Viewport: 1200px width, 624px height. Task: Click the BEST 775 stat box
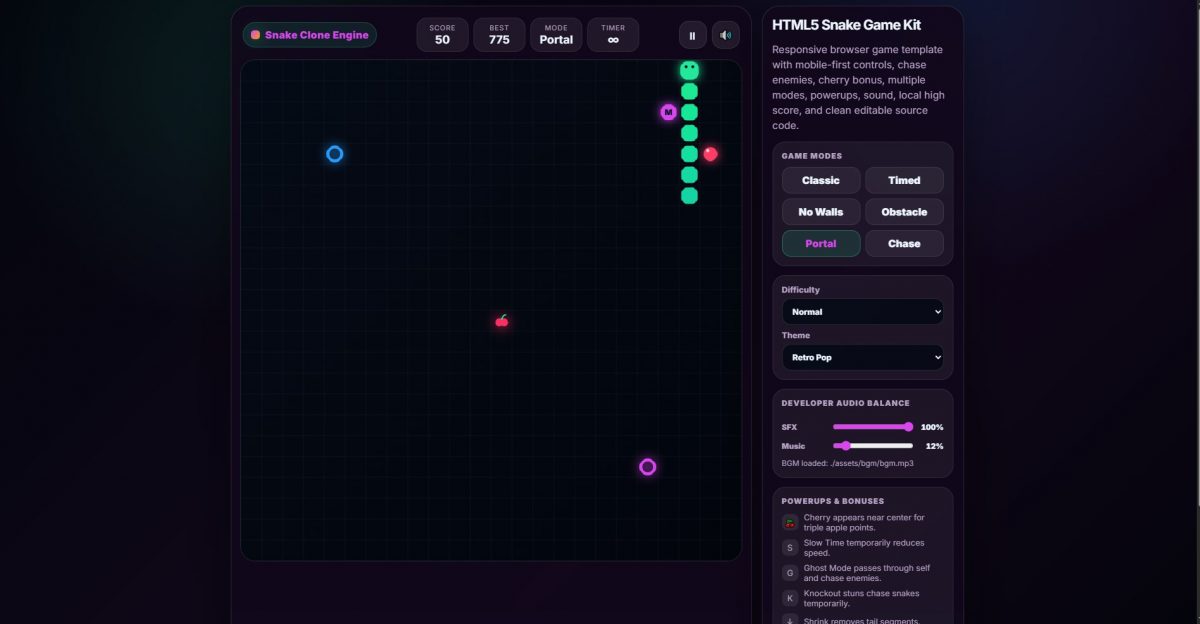(x=499, y=35)
